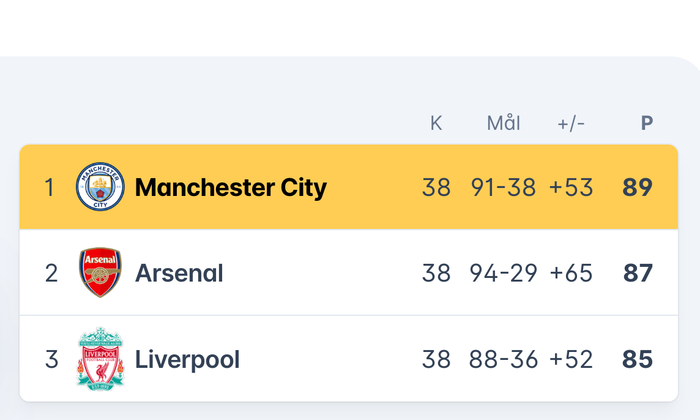
Task: Click Arsenal's +65 goal difference
Action: click(x=571, y=273)
